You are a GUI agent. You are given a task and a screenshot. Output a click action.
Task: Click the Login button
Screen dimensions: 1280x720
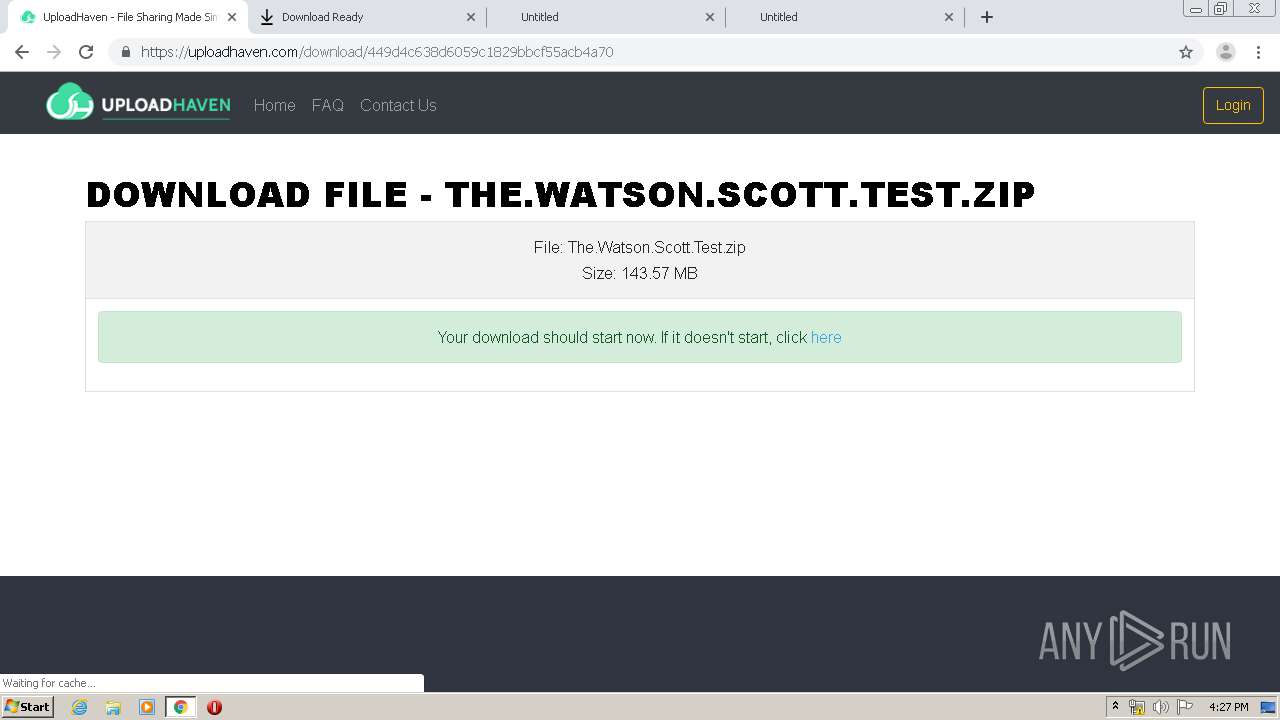pyautogui.click(x=1233, y=105)
